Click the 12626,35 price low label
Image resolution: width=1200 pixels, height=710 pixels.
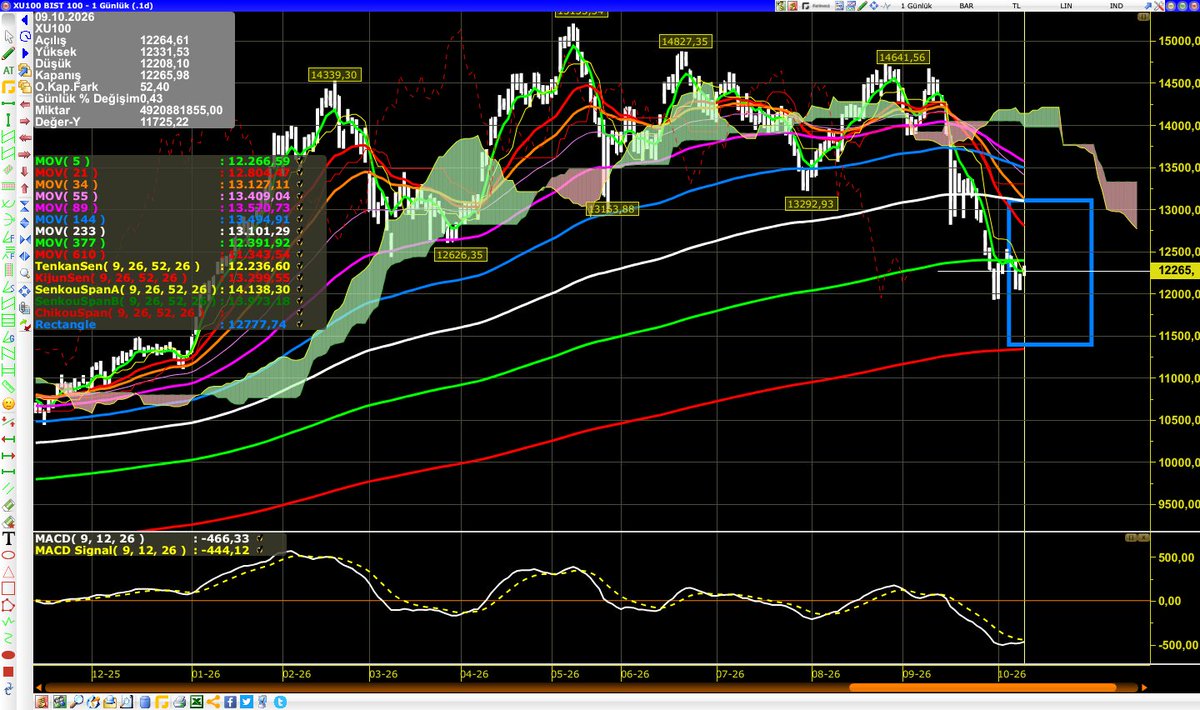click(x=460, y=255)
